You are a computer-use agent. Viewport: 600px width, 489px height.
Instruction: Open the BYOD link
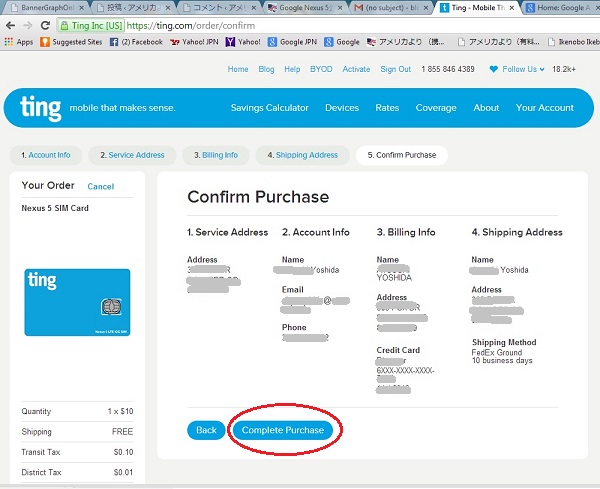pos(321,69)
